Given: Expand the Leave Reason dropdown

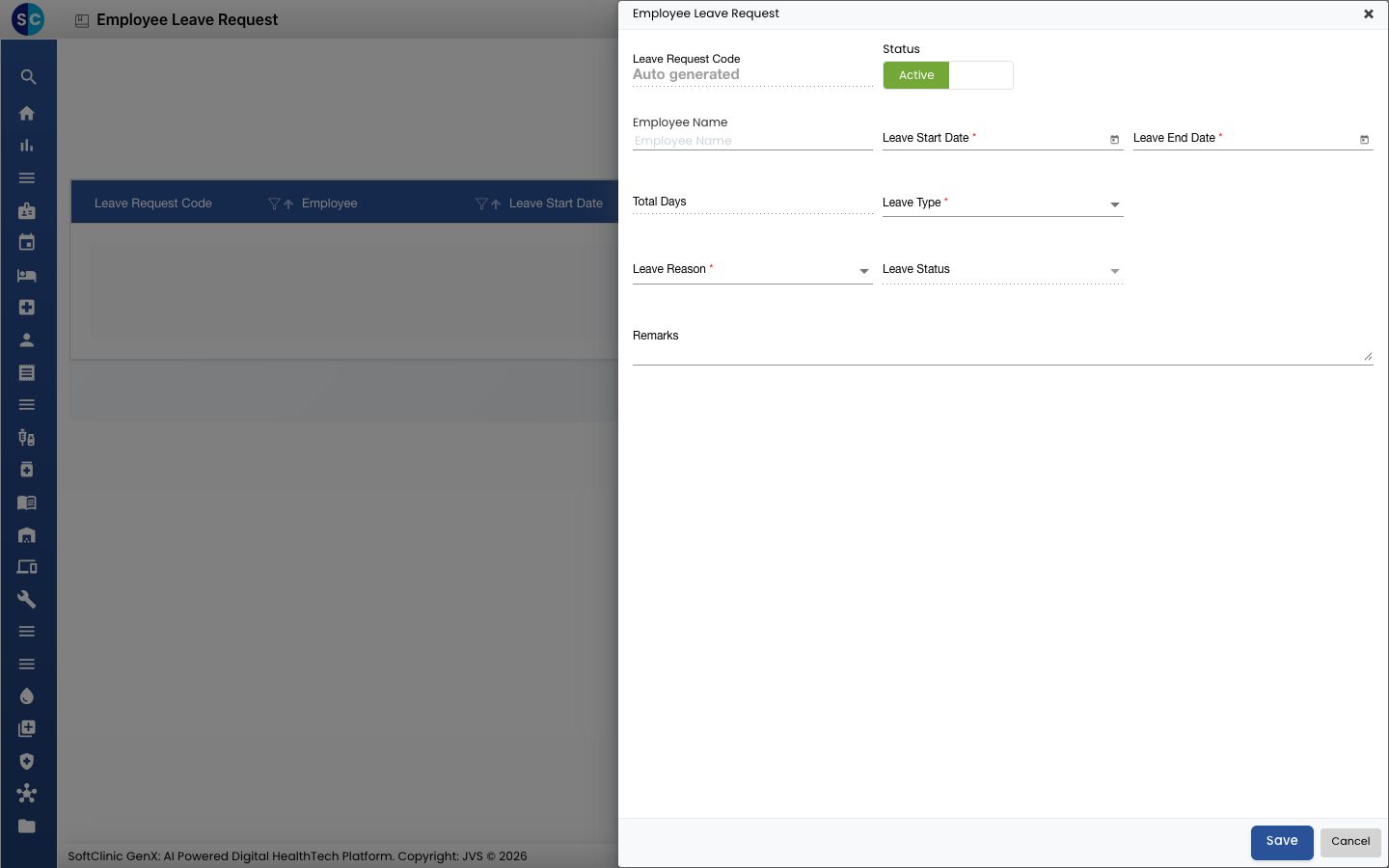Looking at the screenshot, I should pyautogui.click(x=864, y=271).
